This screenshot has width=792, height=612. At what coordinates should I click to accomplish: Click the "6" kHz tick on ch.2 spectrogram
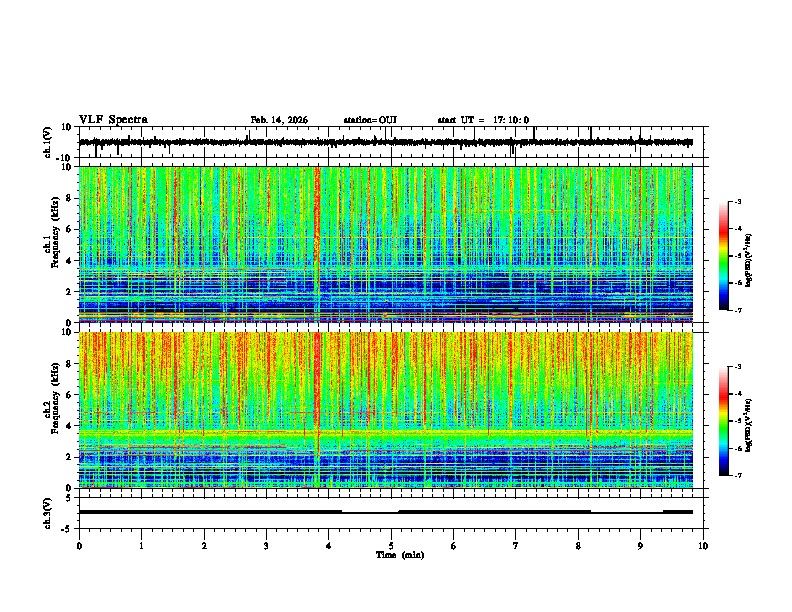click(69, 395)
